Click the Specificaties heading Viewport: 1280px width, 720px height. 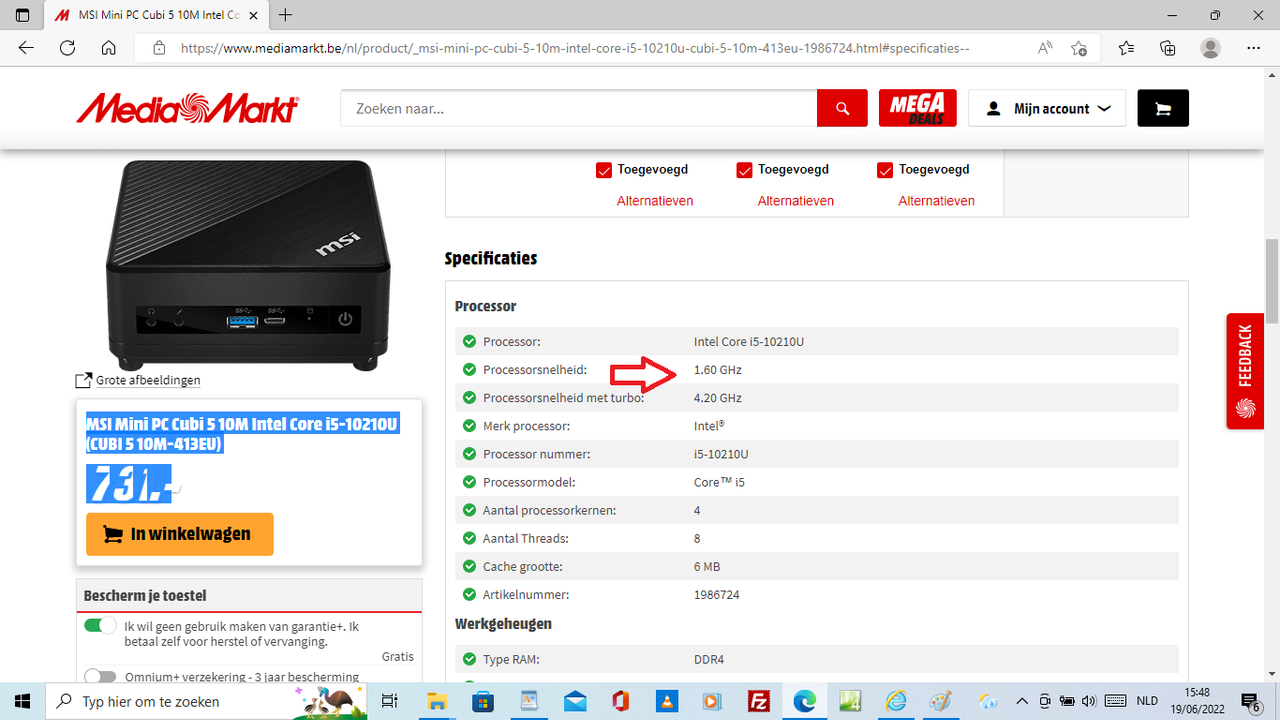coord(491,258)
